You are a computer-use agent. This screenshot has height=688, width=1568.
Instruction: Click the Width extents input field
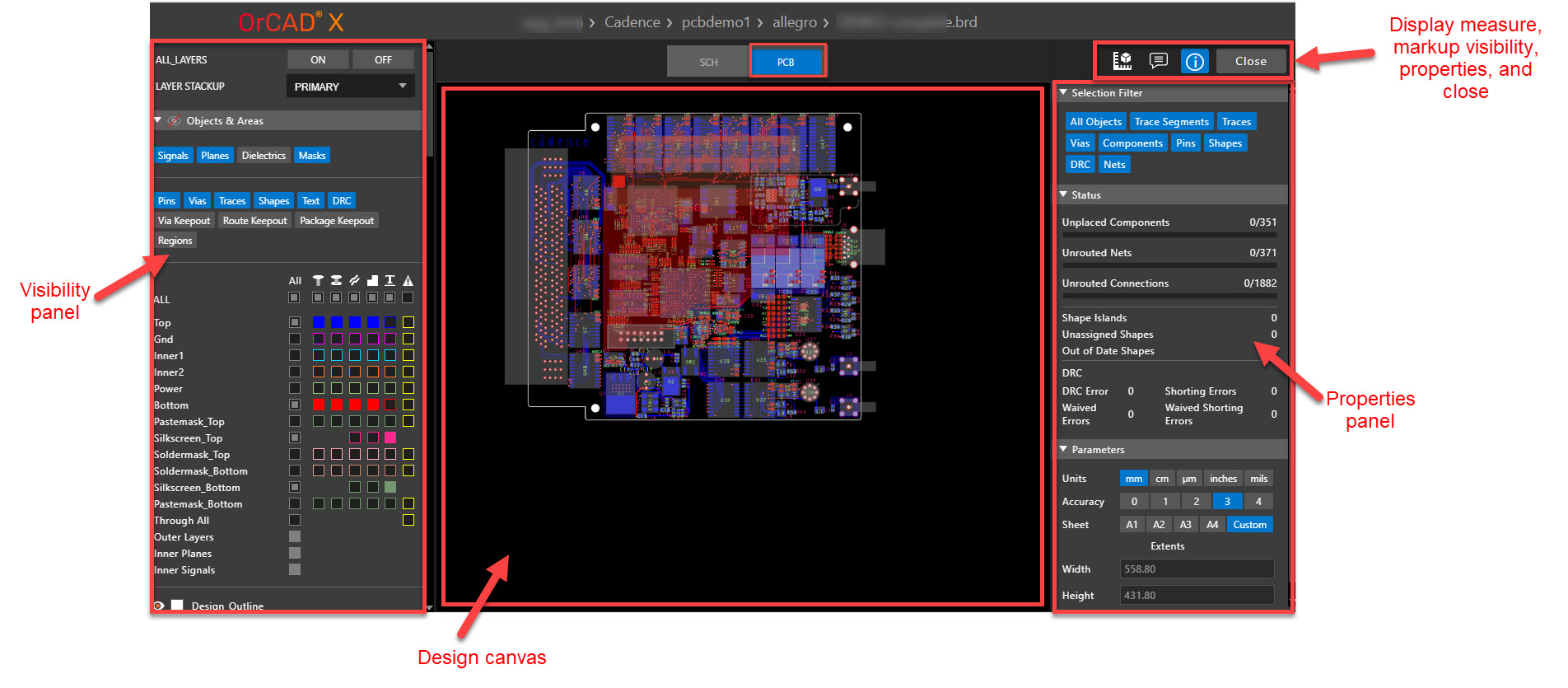click(x=1196, y=569)
